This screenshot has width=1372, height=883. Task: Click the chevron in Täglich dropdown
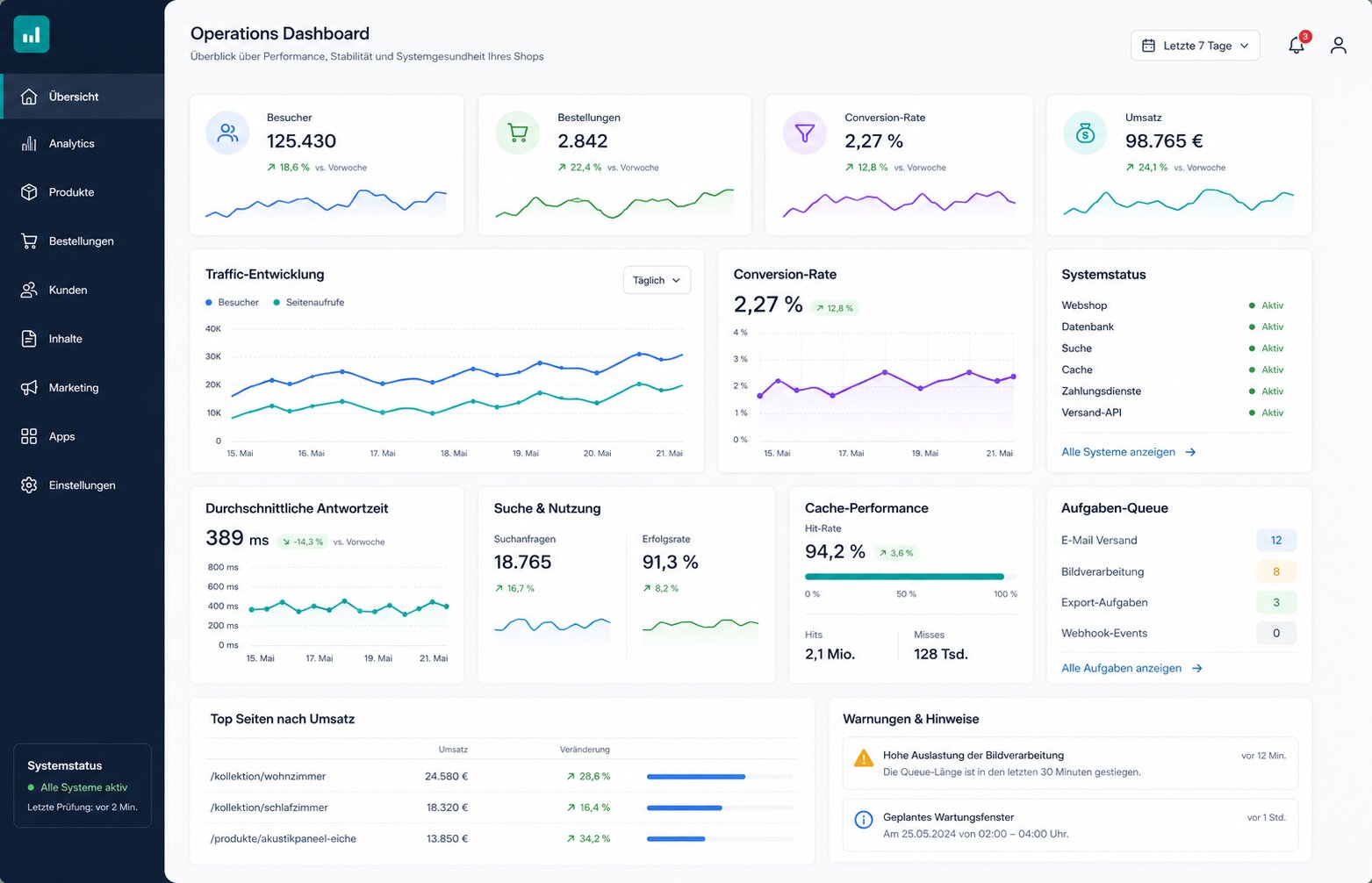point(676,281)
